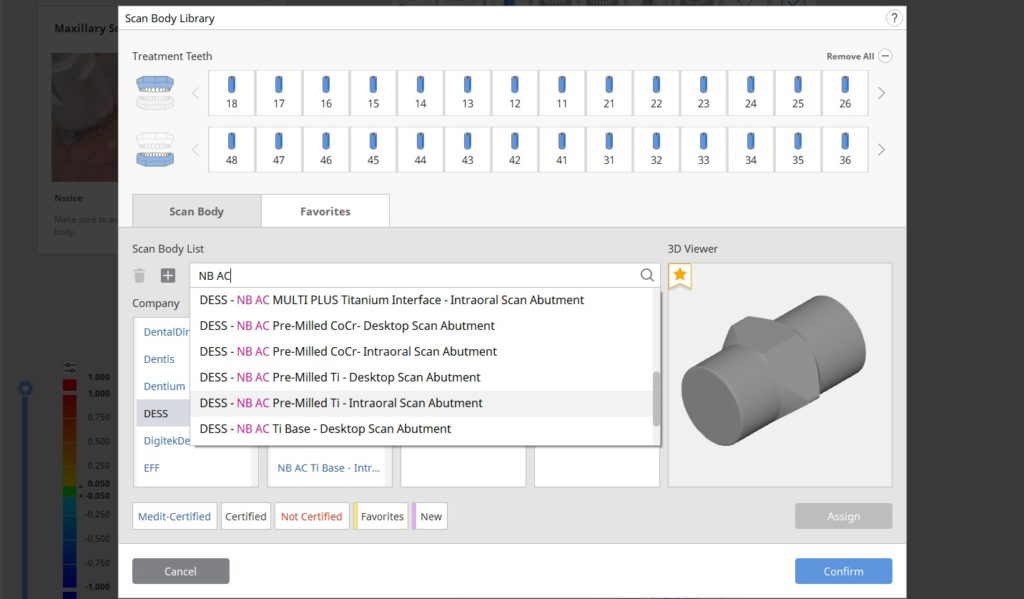
Task: Select the mandible jaw icon
Action: tap(155, 150)
